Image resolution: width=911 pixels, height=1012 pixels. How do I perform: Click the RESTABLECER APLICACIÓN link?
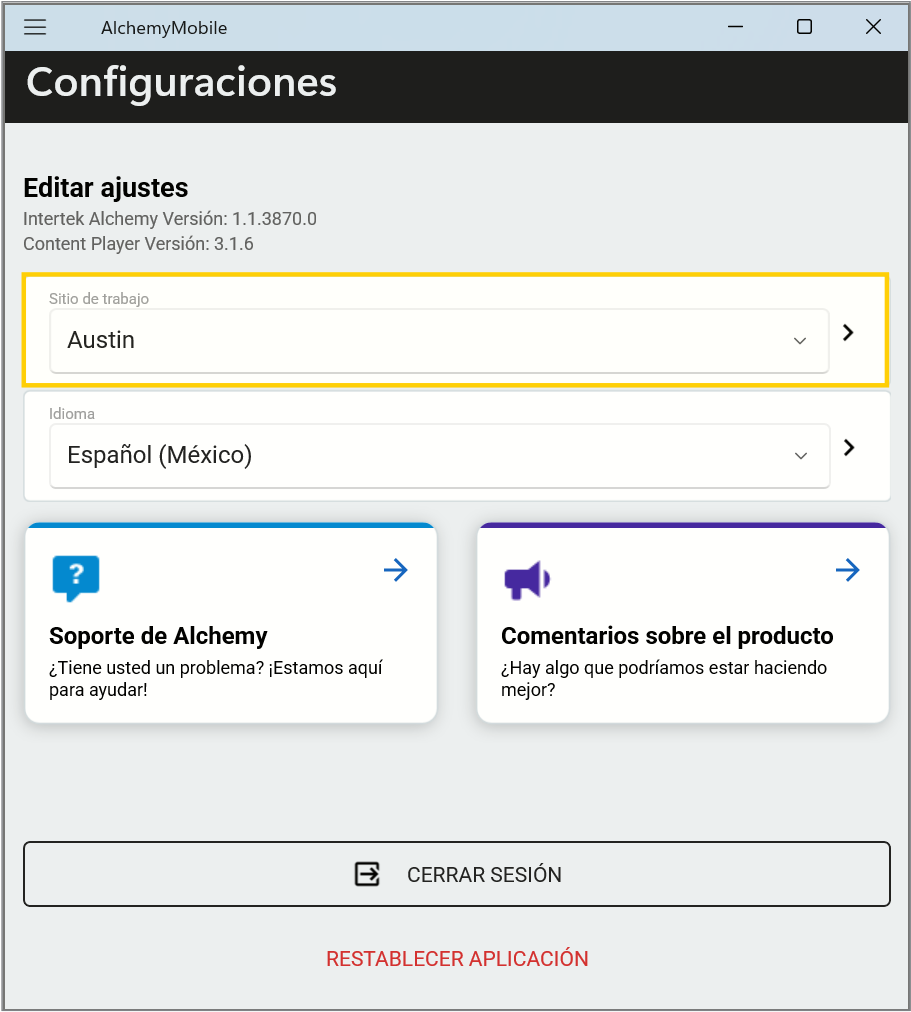457,958
